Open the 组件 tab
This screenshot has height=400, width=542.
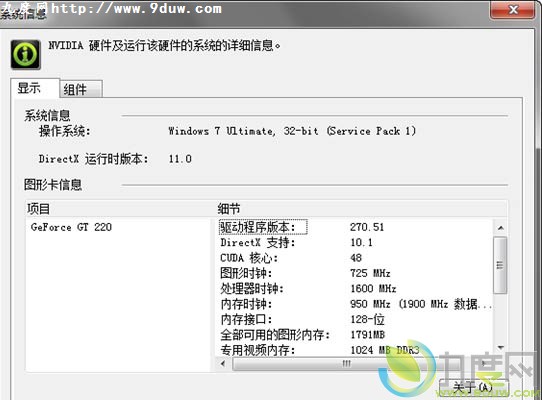(81, 89)
